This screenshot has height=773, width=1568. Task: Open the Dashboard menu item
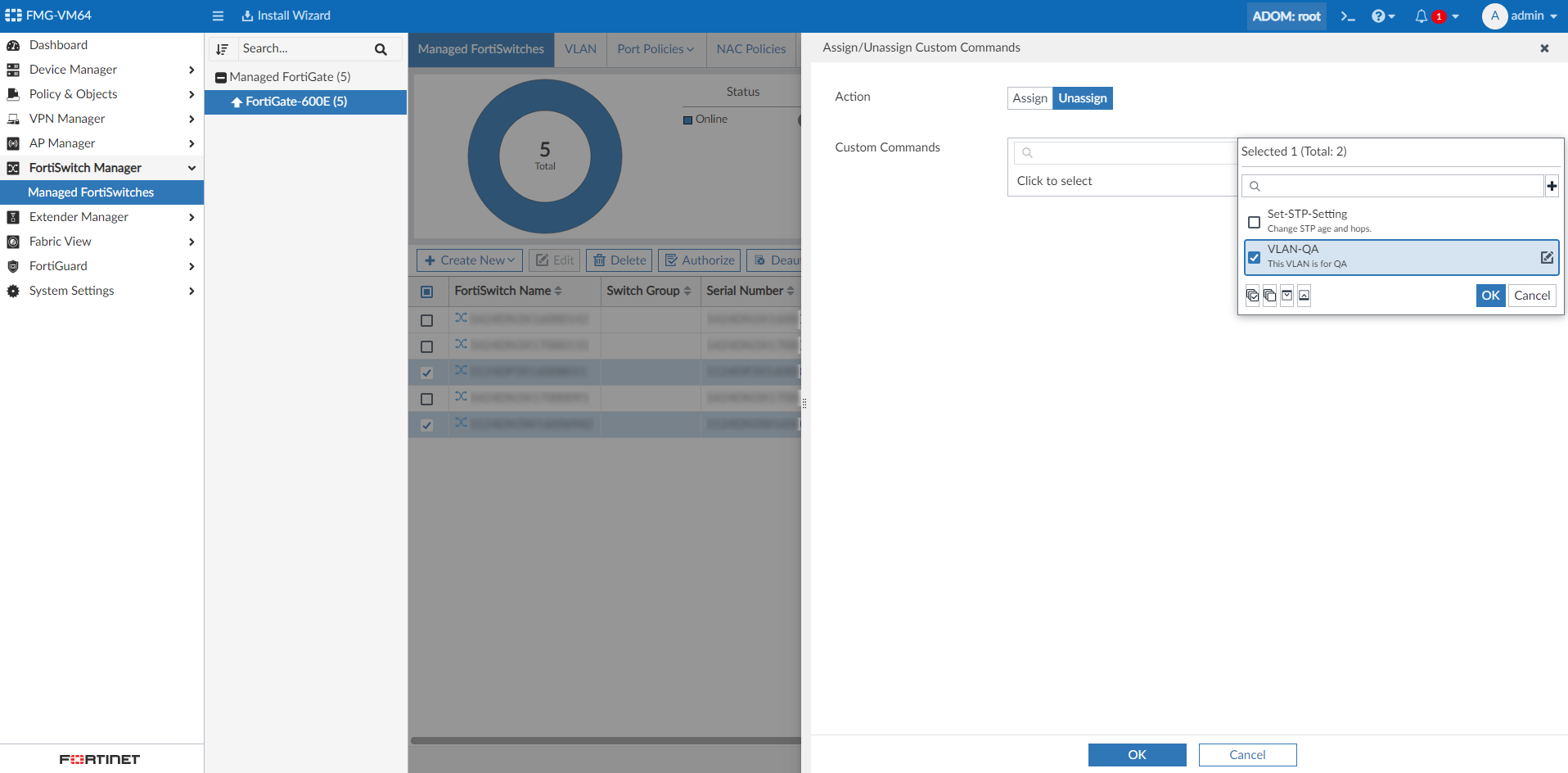(x=101, y=45)
